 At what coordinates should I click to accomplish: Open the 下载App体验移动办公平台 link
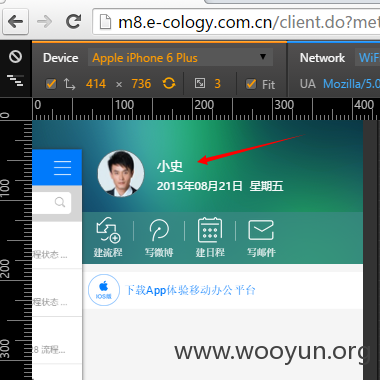[x=190, y=290]
